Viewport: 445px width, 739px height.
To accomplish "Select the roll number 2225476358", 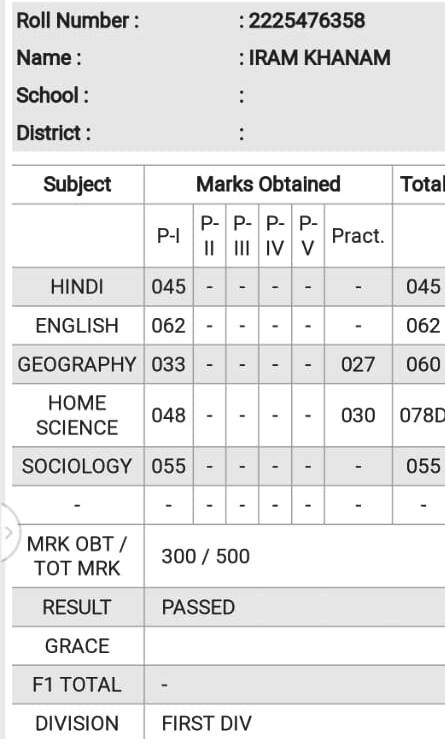I will pyautogui.click(x=307, y=21).
